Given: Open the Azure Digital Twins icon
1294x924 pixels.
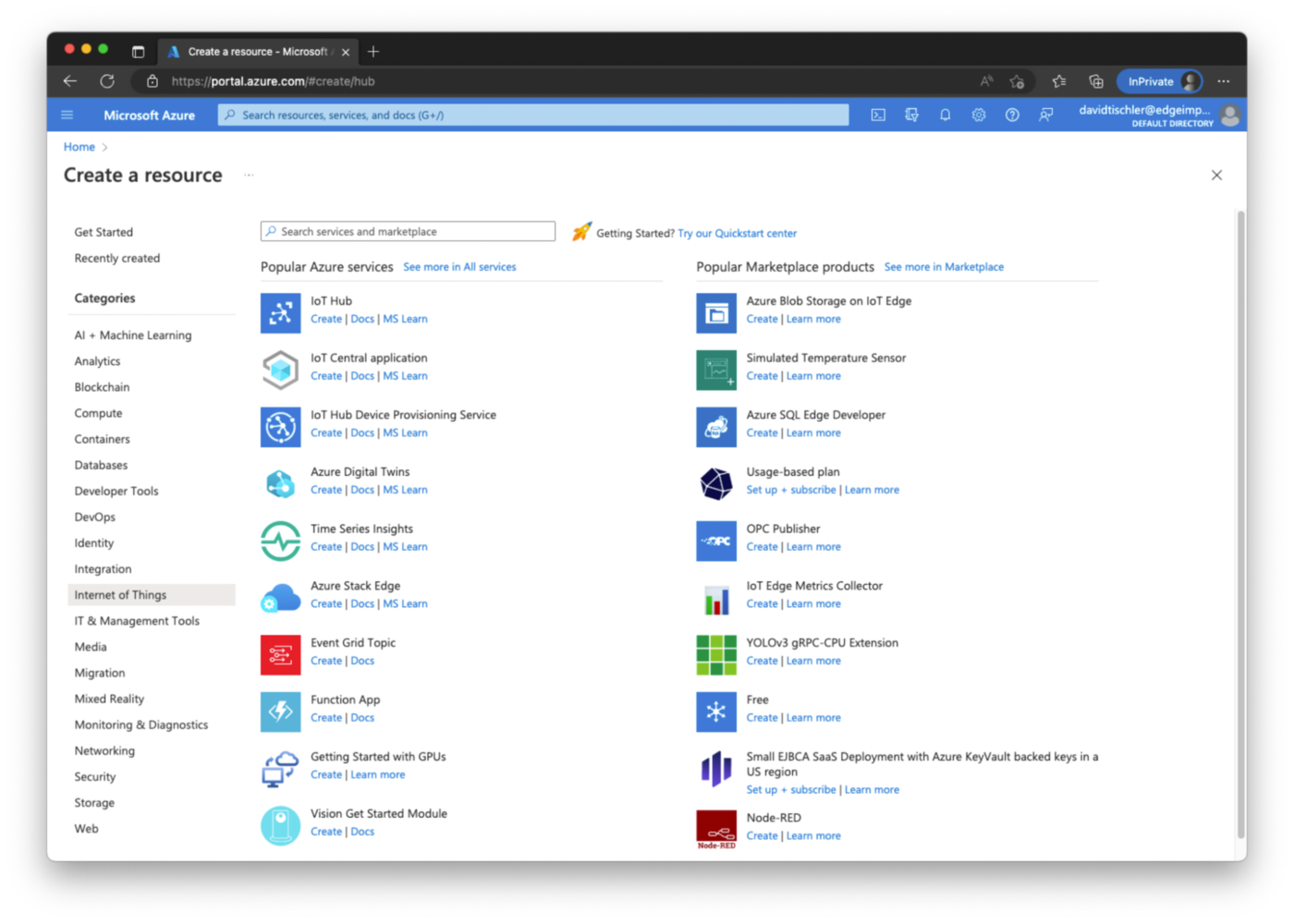Looking at the screenshot, I should click(280, 483).
